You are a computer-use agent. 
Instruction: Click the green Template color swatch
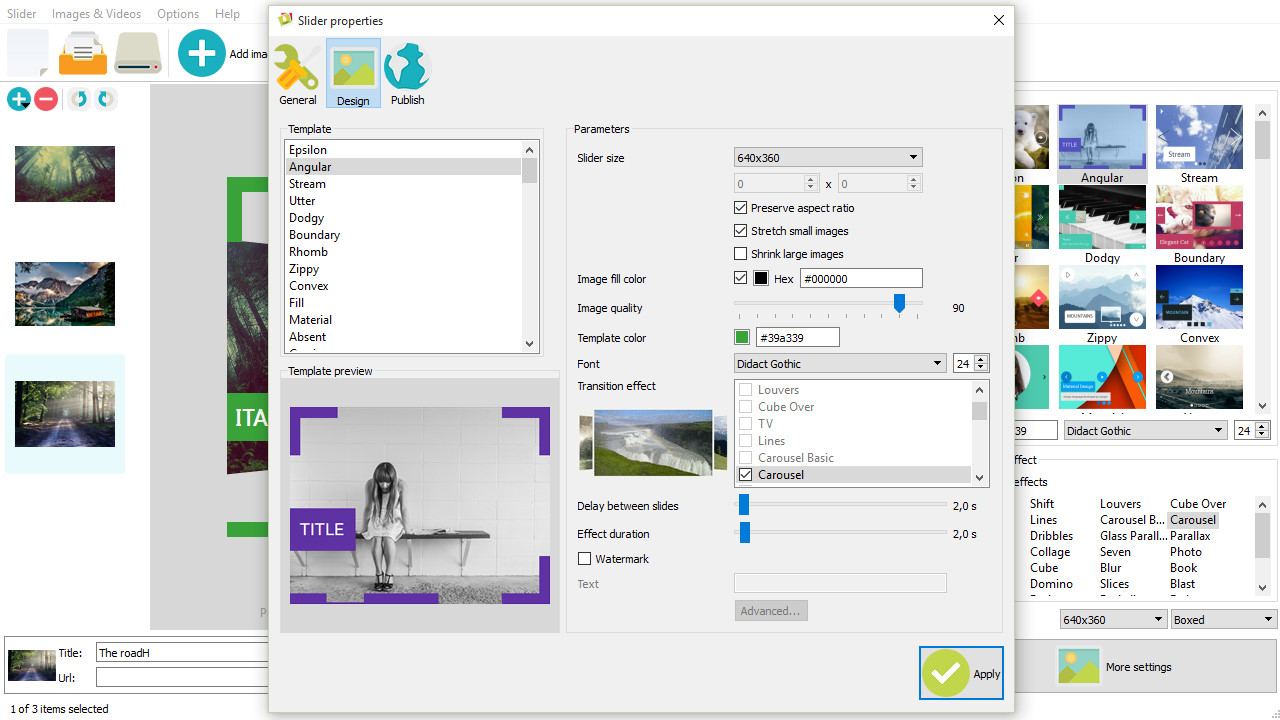(x=742, y=338)
